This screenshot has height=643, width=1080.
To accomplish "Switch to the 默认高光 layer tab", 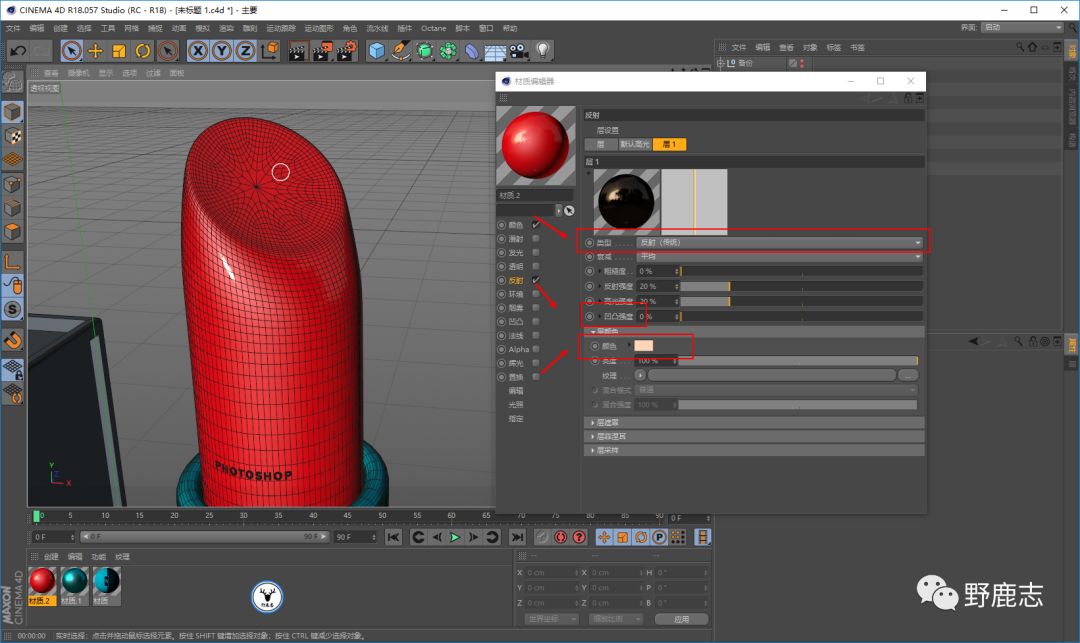I will tap(634, 145).
